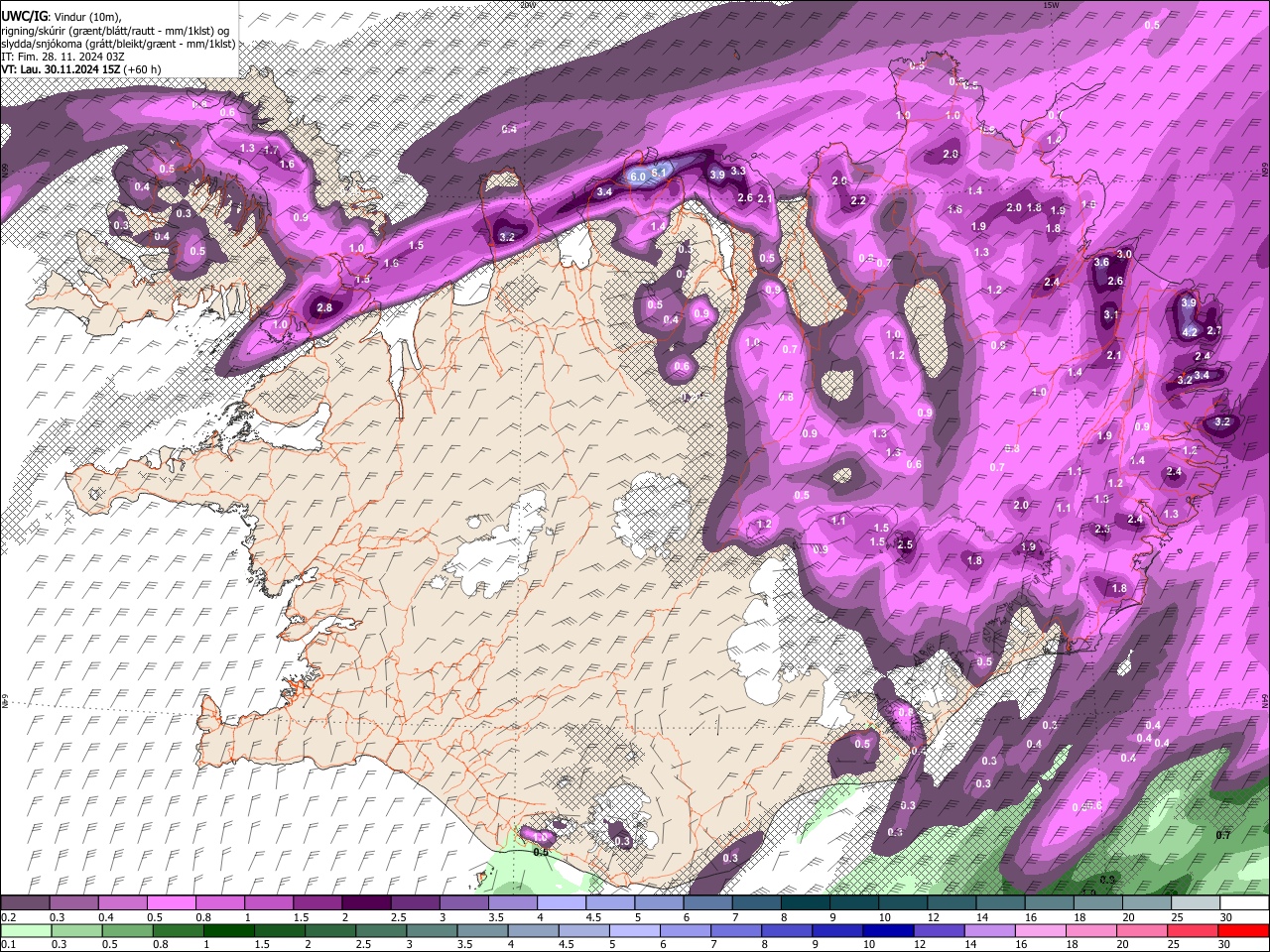
Task: Click the 15W longitude label at top
Action: 1051,5
